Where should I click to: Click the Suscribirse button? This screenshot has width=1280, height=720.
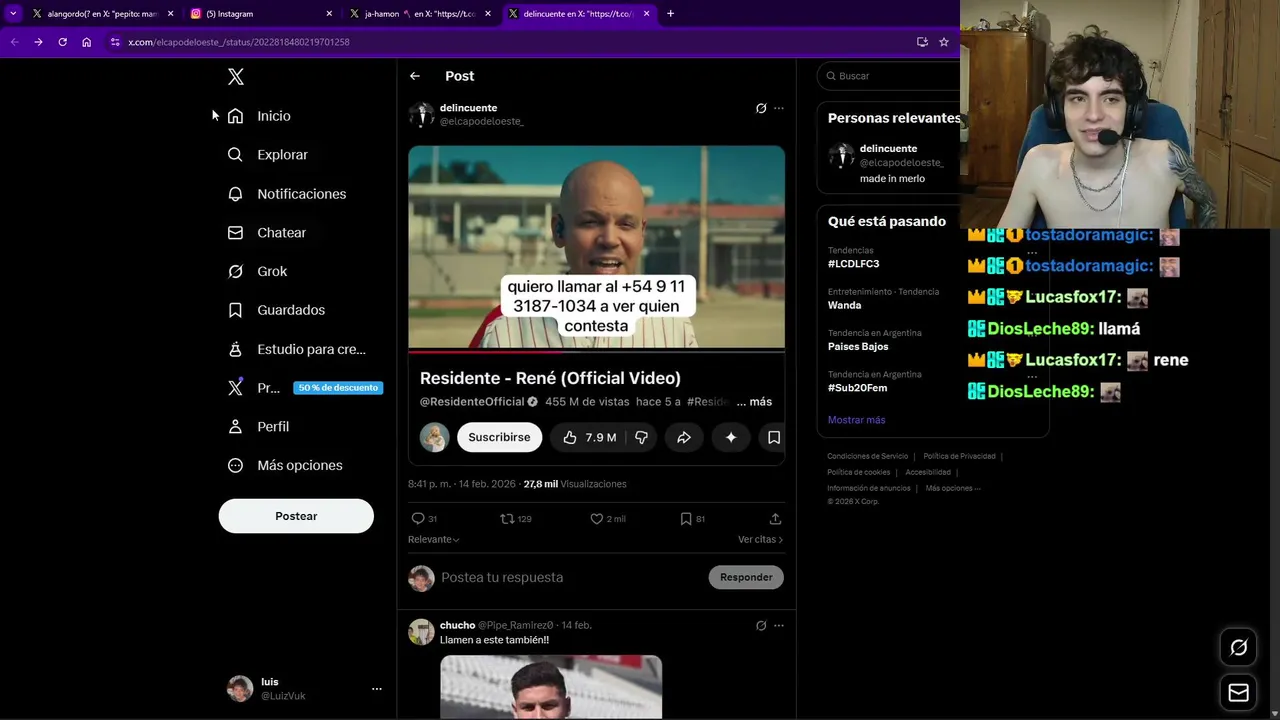[499, 437]
